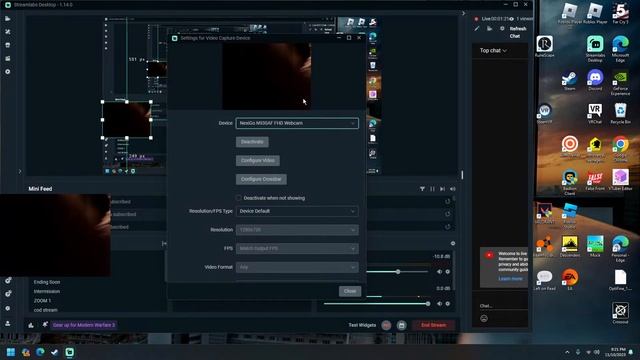Image resolution: width=640 pixels, height=360 pixels.
Task: Skip the current alert in Mini Feed
Action: (442, 189)
